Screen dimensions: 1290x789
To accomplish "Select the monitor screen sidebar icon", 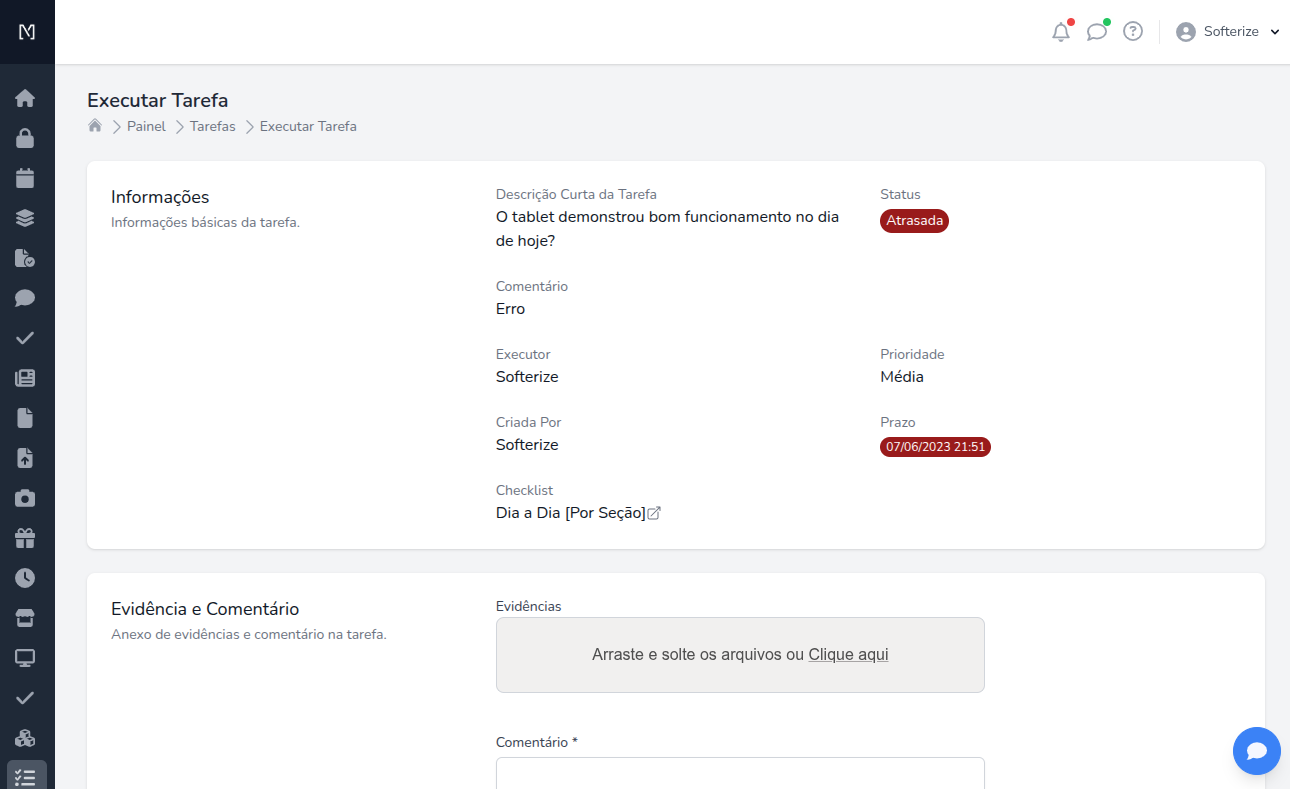I will coord(25,658).
